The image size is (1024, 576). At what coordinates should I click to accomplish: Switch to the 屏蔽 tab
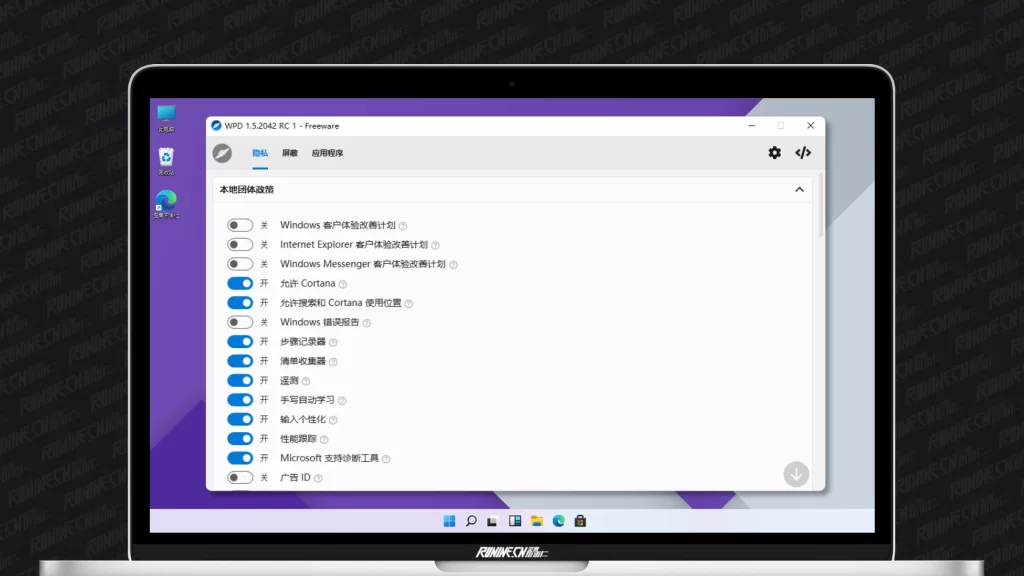point(289,153)
